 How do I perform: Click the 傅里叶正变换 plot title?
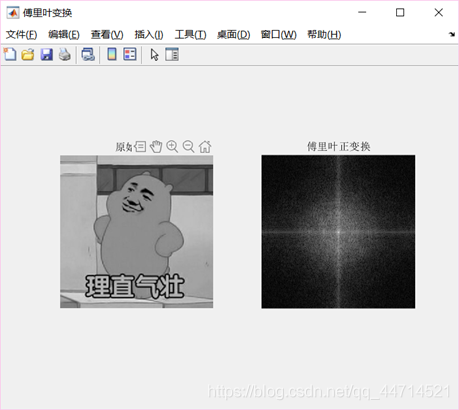point(338,146)
